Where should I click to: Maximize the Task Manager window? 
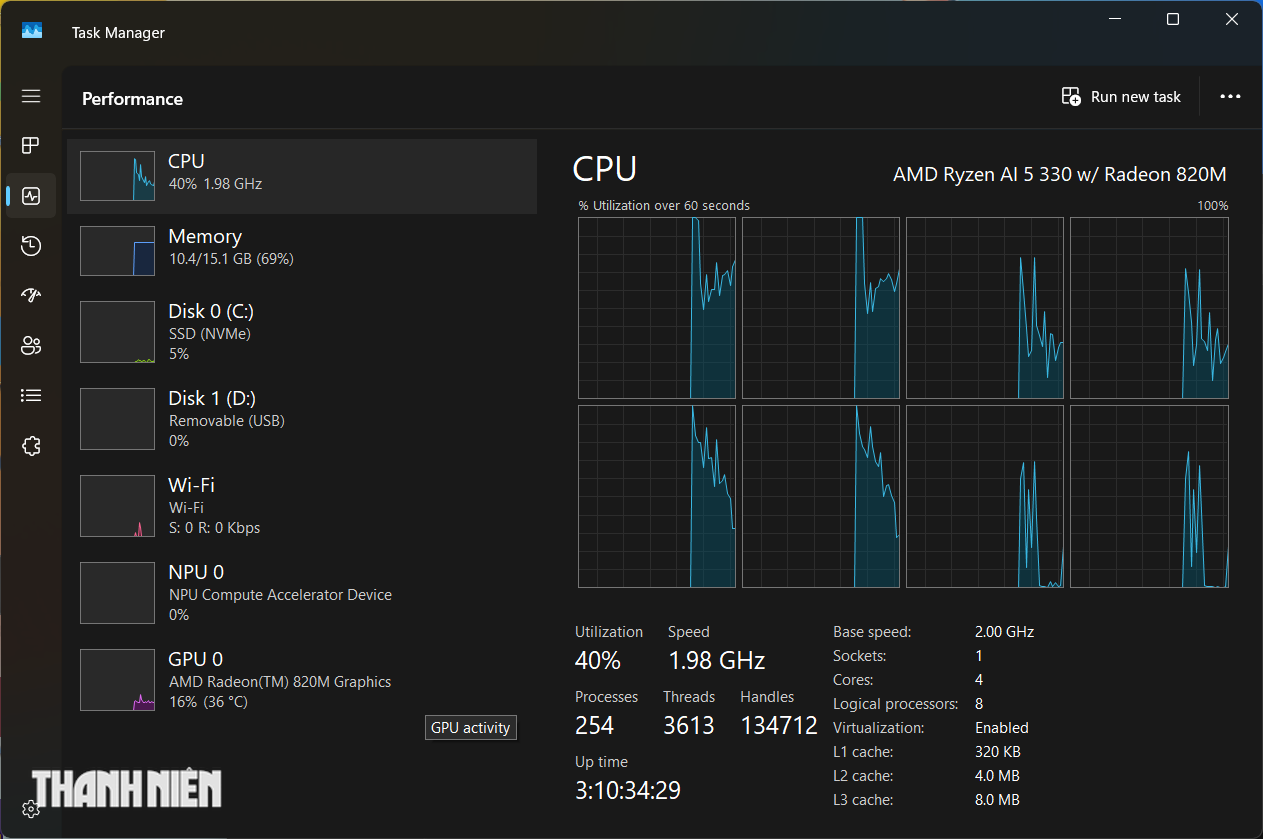1173,19
